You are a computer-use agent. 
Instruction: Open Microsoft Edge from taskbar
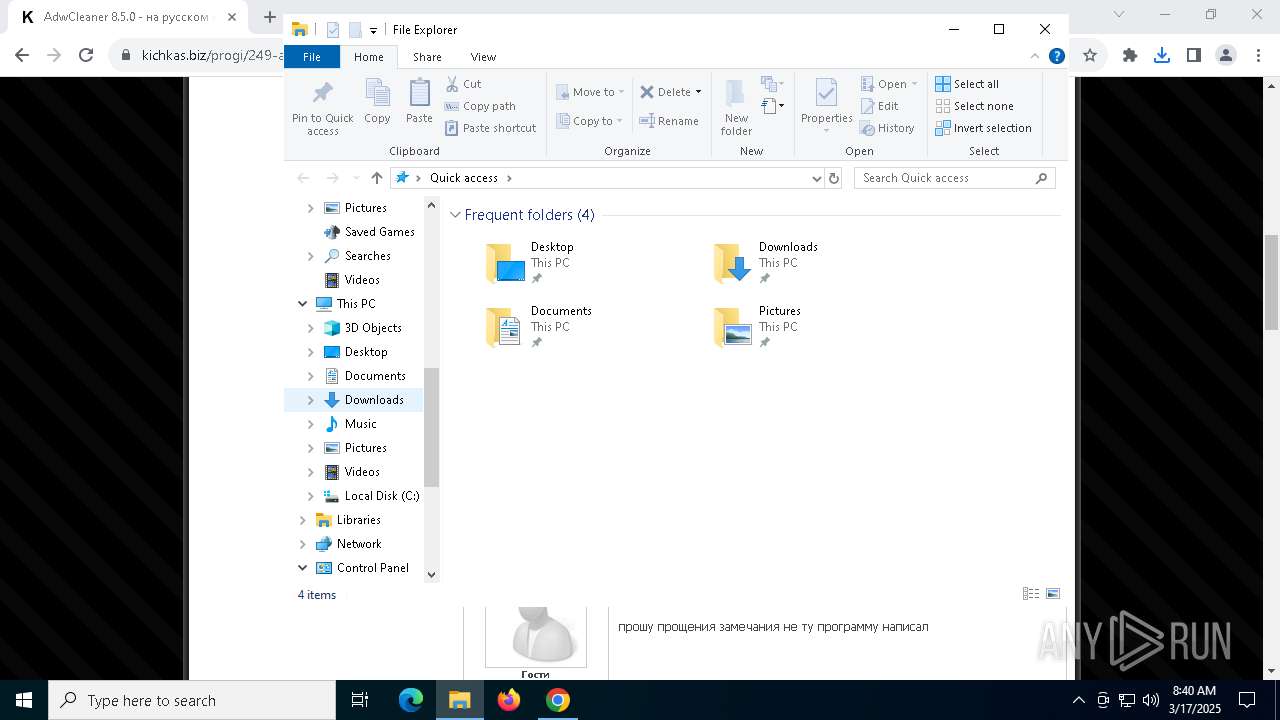(x=411, y=700)
